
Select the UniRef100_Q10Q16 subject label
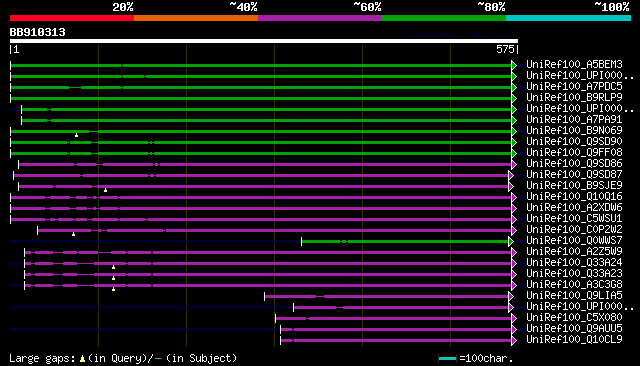[574, 197]
